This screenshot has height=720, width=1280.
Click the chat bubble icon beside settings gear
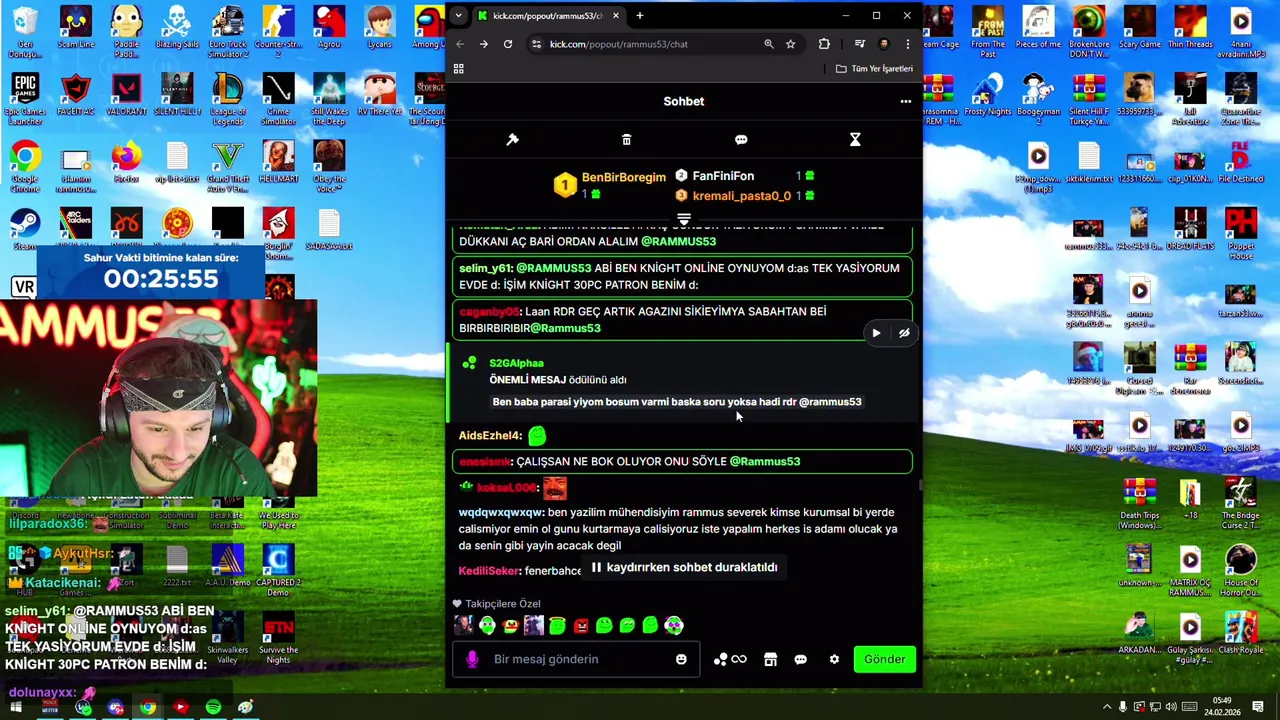pyautogui.click(x=800, y=659)
